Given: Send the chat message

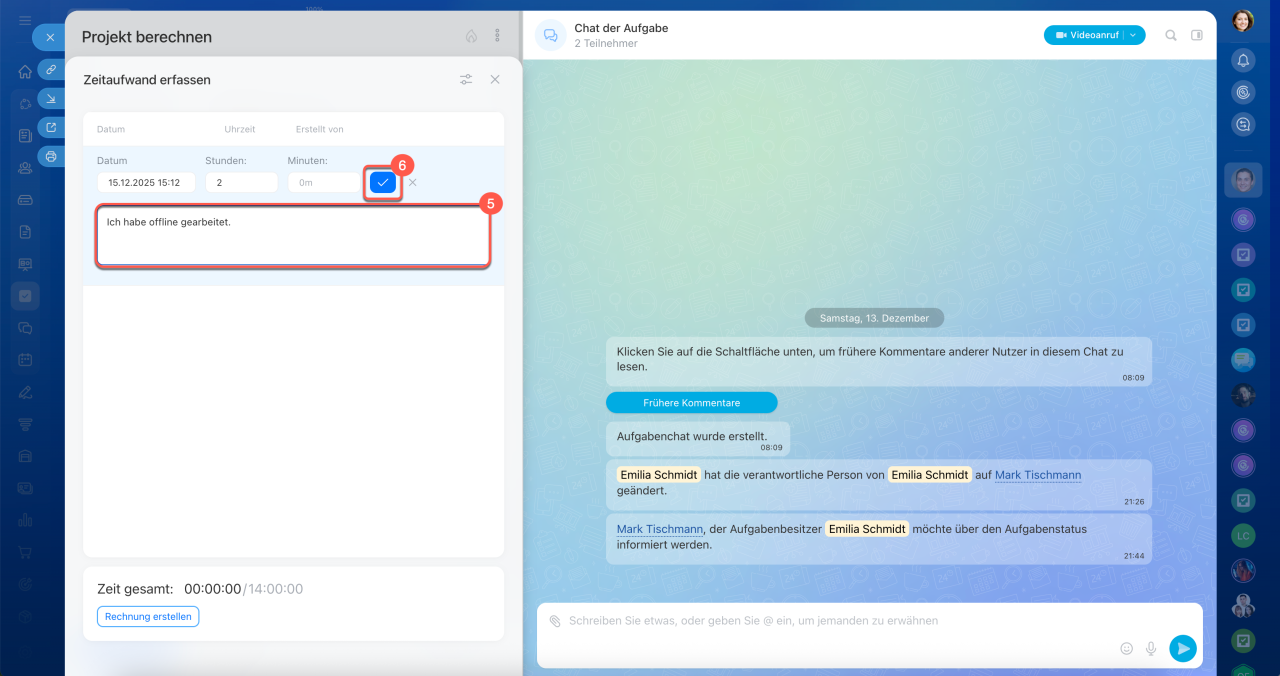Looking at the screenshot, I should pos(1183,648).
